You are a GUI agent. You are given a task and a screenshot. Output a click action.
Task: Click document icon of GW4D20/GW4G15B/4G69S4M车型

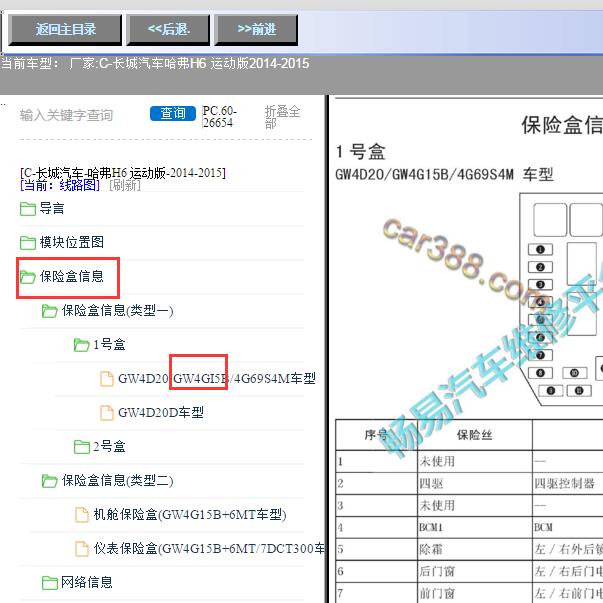click(x=107, y=379)
